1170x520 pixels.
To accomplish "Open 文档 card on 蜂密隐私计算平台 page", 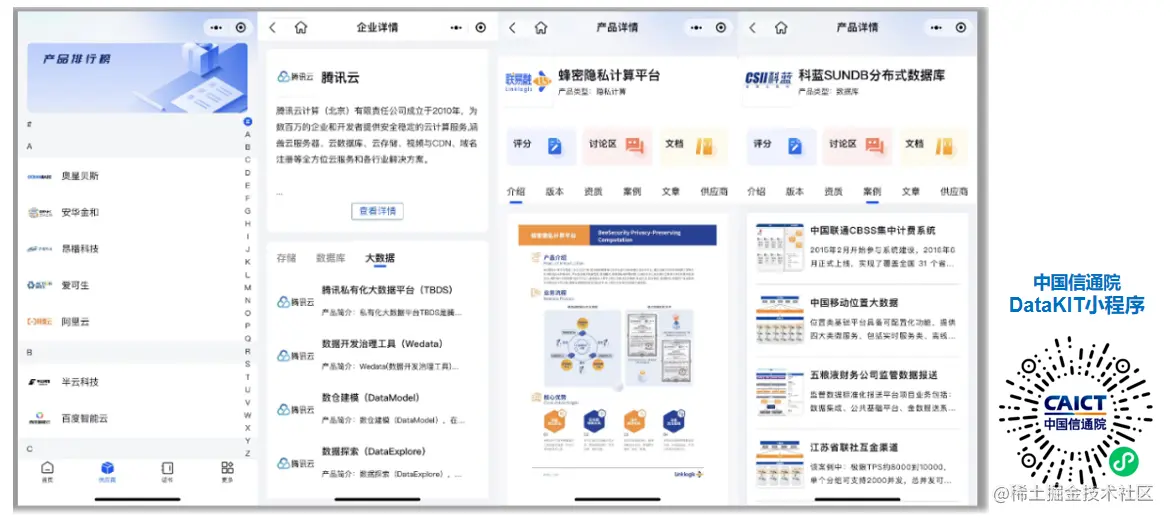I will [x=693, y=146].
